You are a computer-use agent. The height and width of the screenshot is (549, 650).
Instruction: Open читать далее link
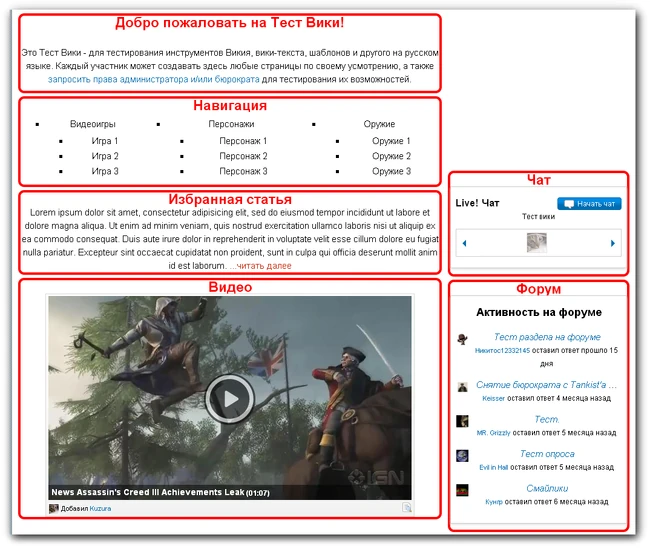click(x=264, y=266)
